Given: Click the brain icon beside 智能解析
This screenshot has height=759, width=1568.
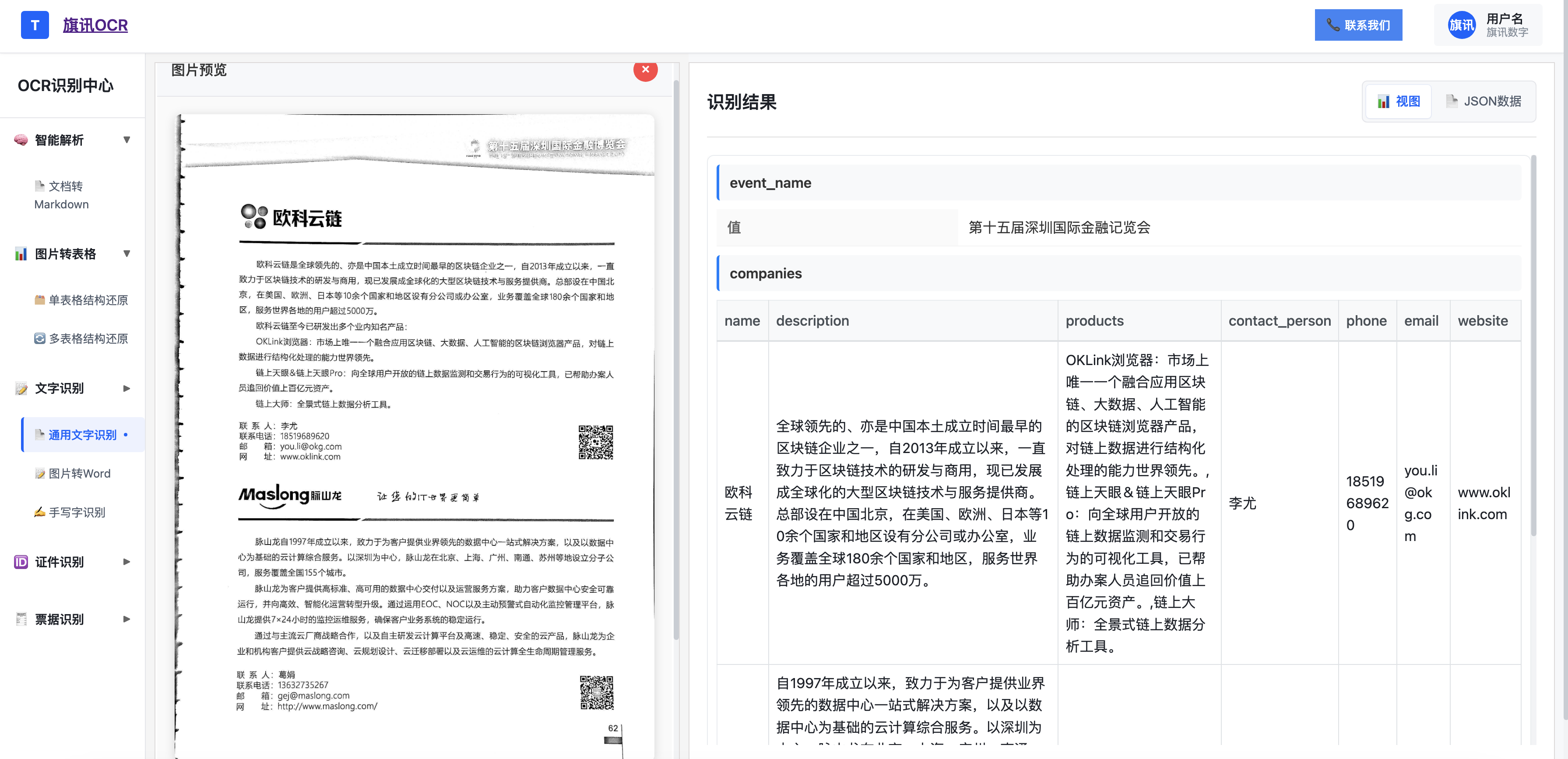Looking at the screenshot, I should pyautogui.click(x=21, y=140).
